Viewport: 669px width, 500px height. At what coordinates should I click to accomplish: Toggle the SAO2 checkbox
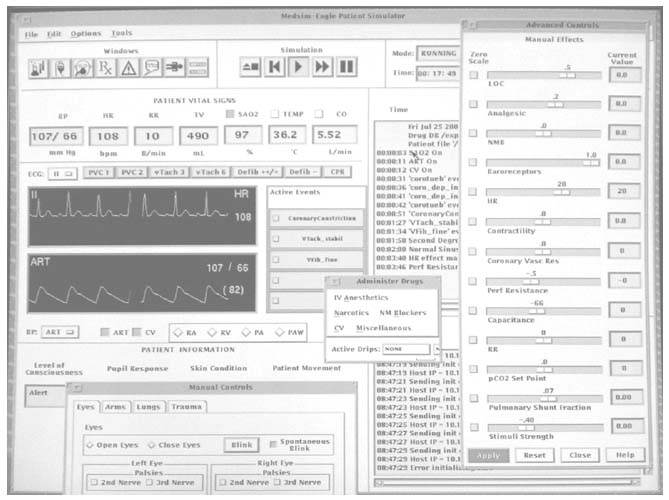point(230,114)
